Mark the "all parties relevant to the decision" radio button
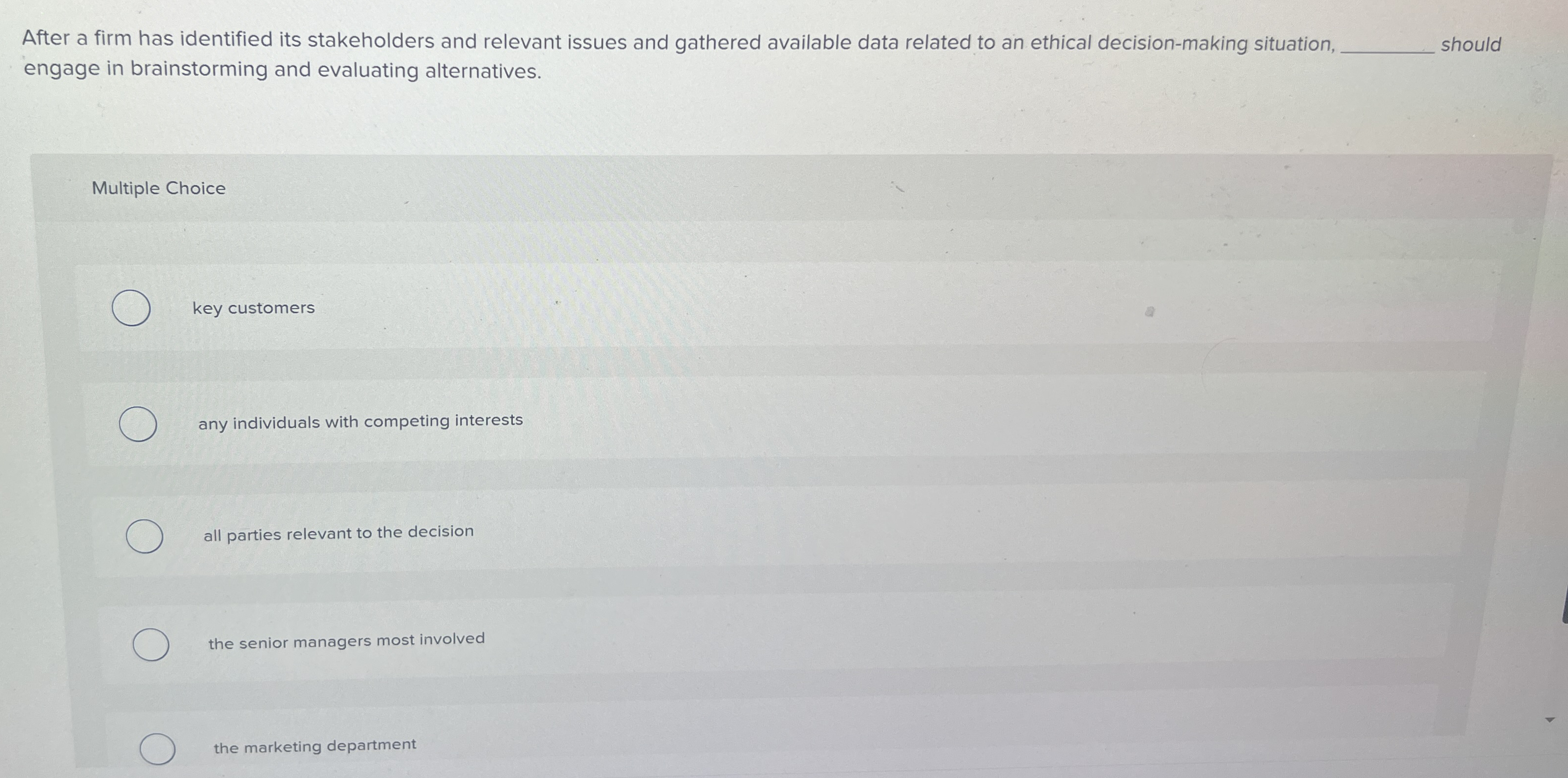Viewport: 1568px width, 778px height. coord(146,536)
